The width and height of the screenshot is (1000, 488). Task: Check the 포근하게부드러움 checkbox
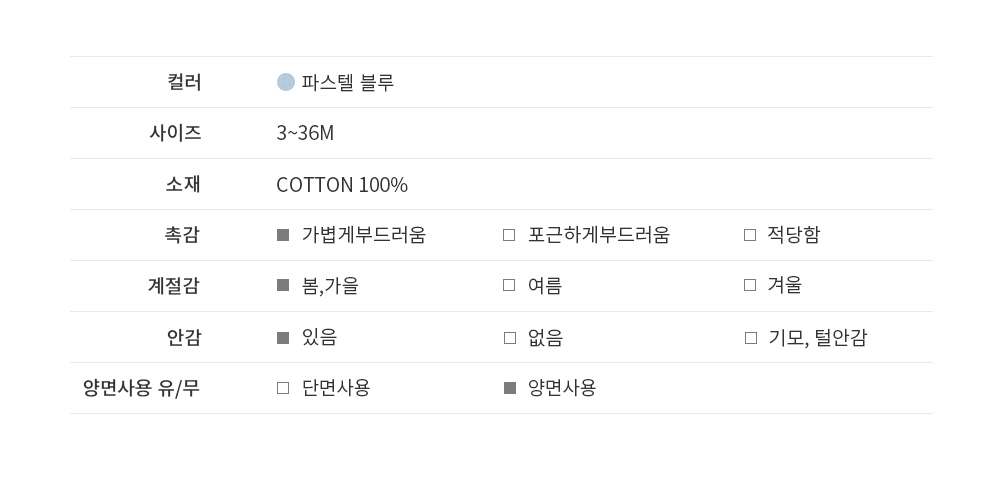[x=509, y=235]
